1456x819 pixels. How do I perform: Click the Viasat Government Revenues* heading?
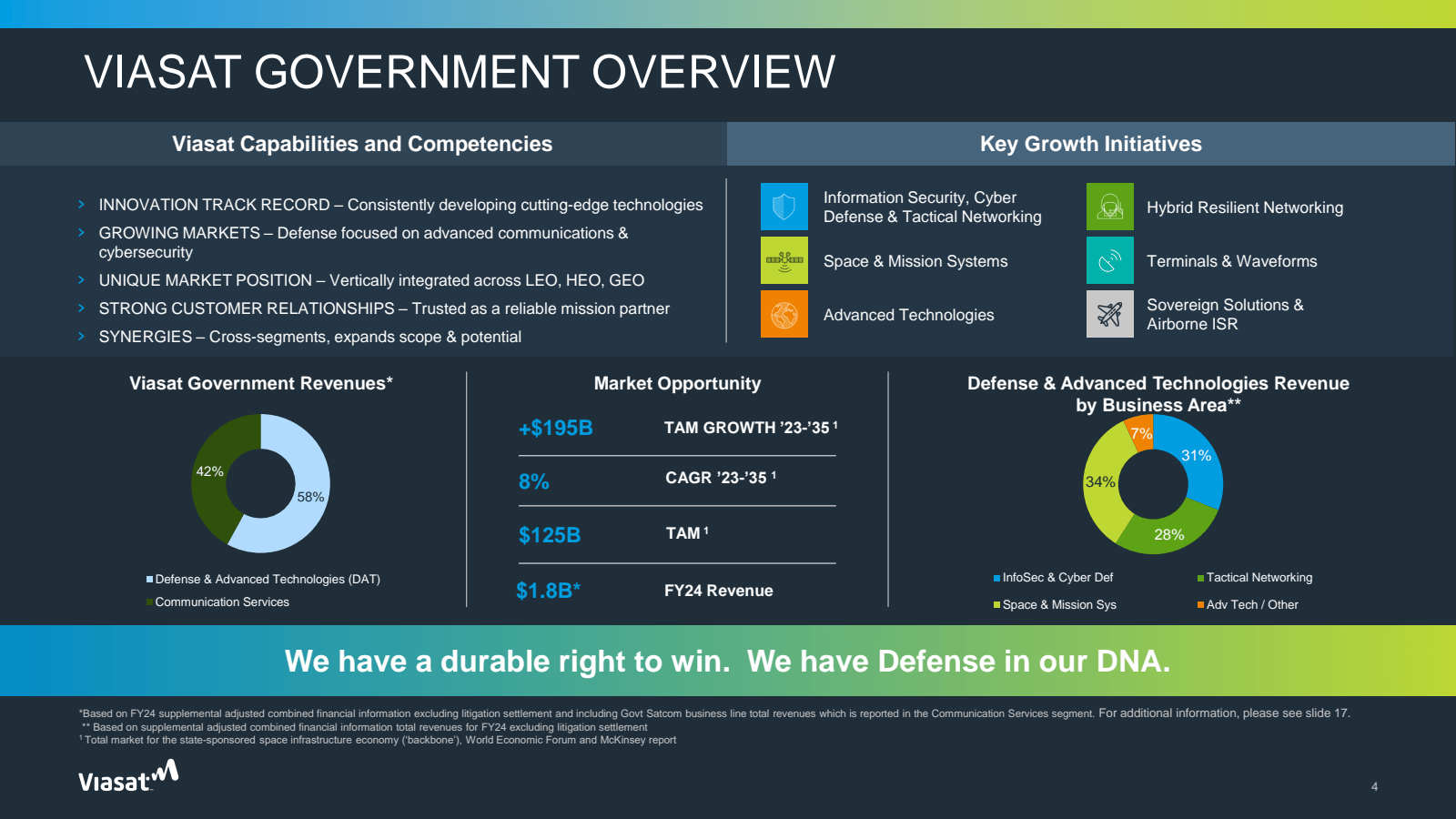(x=261, y=383)
